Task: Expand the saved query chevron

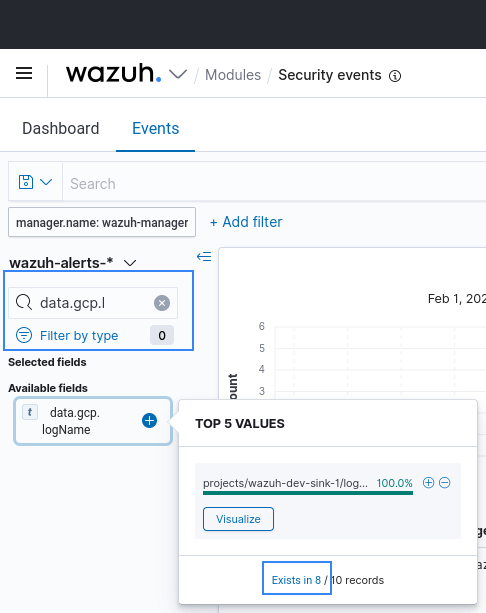Action: 46,182
